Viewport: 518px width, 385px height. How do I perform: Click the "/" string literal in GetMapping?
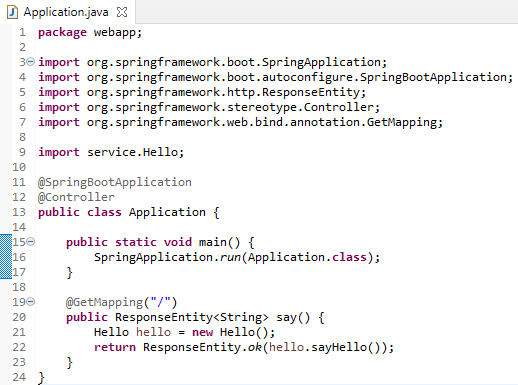click(x=160, y=302)
